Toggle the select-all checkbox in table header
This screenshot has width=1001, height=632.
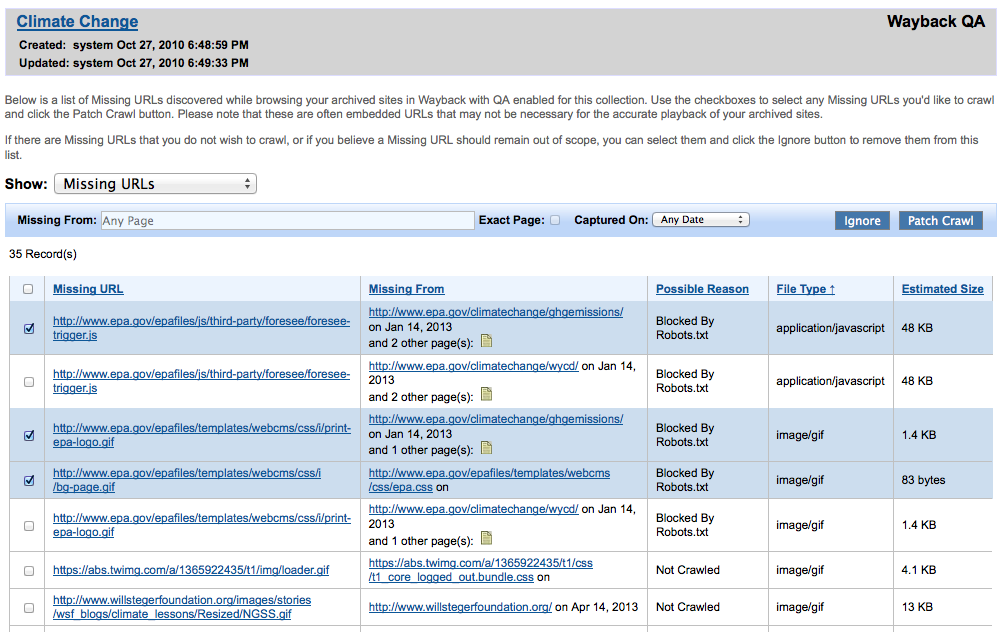(x=28, y=289)
